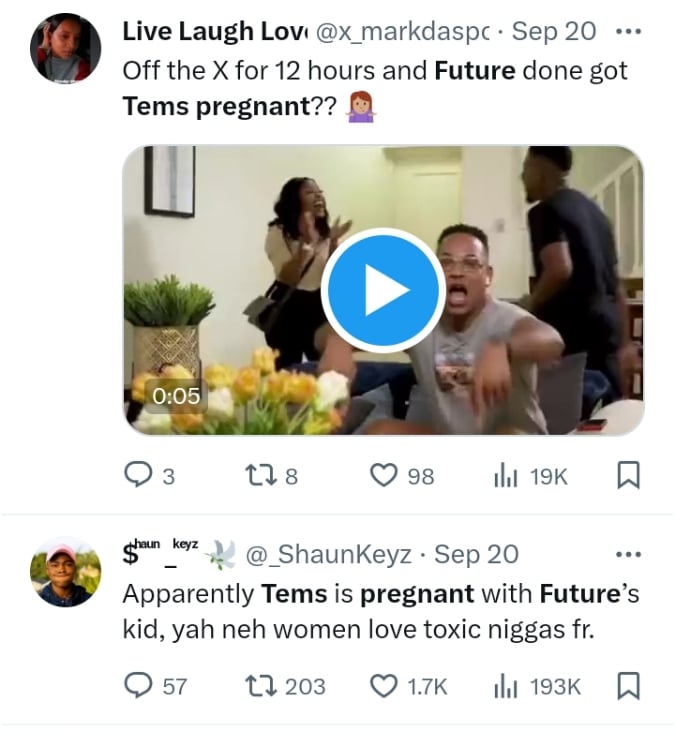Click the 0:05 video duration badge

click(x=176, y=396)
